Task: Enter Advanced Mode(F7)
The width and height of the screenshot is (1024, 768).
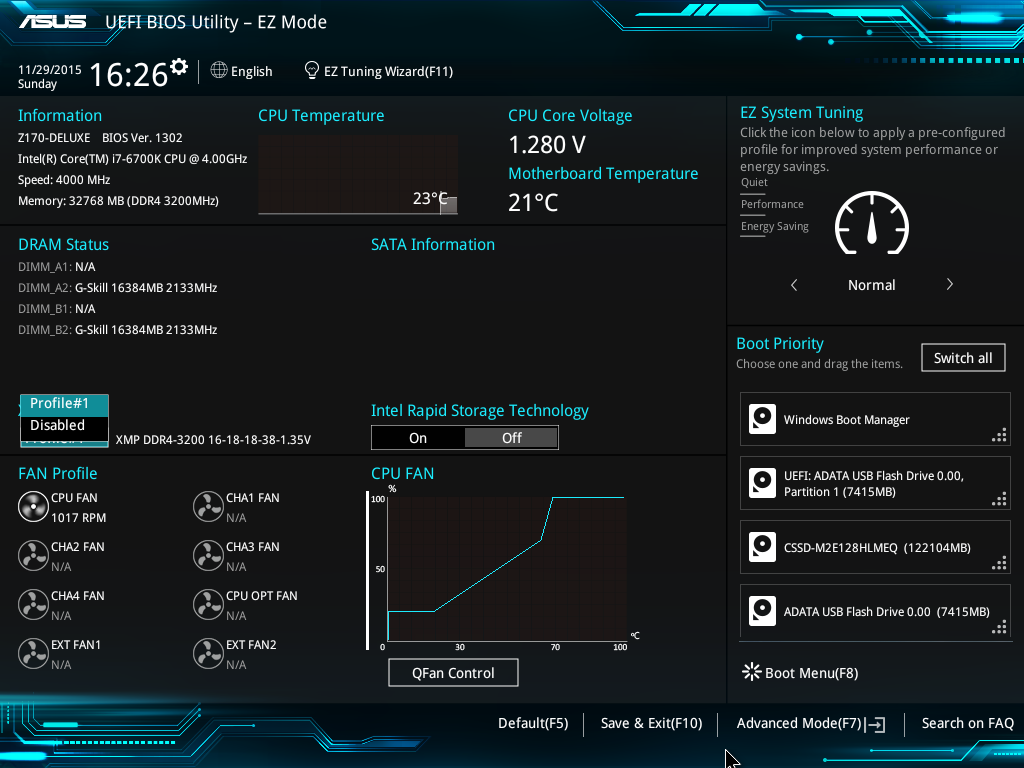Action: (x=811, y=724)
